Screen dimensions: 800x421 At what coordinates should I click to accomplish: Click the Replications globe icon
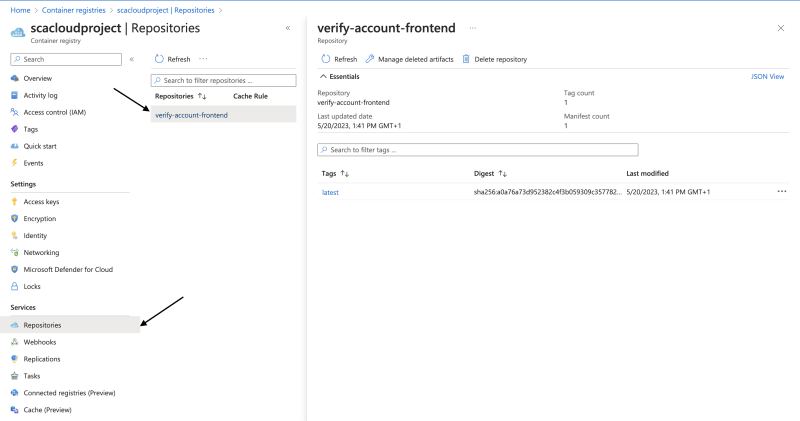(14, 359)
